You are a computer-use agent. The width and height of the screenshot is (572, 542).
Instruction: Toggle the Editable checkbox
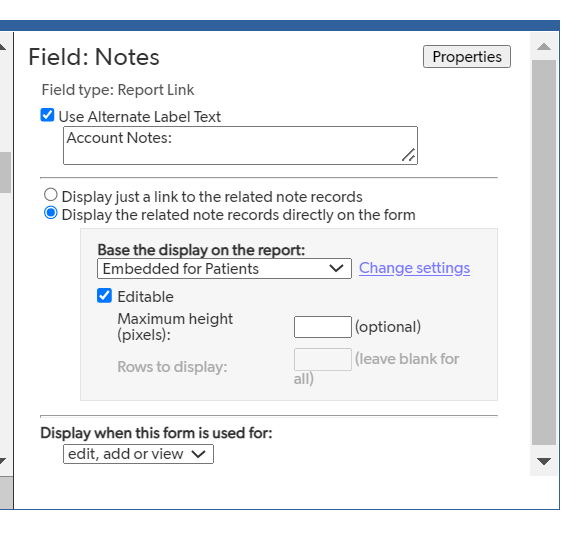point(104,295)
